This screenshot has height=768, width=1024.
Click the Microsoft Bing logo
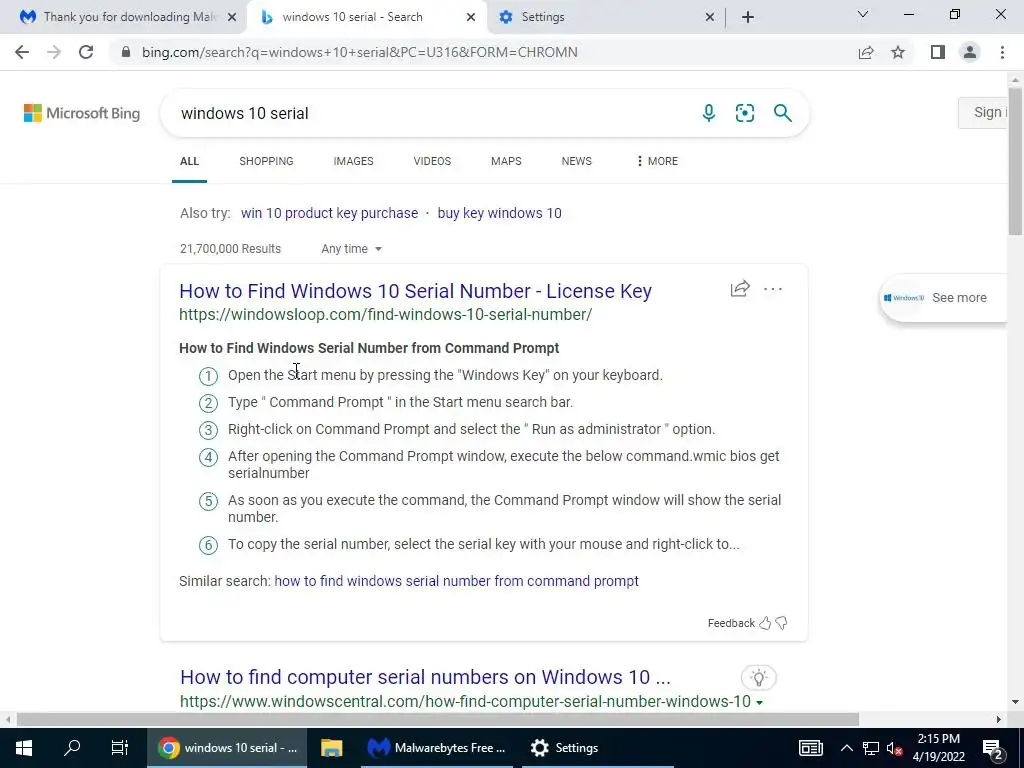point(82,113)
